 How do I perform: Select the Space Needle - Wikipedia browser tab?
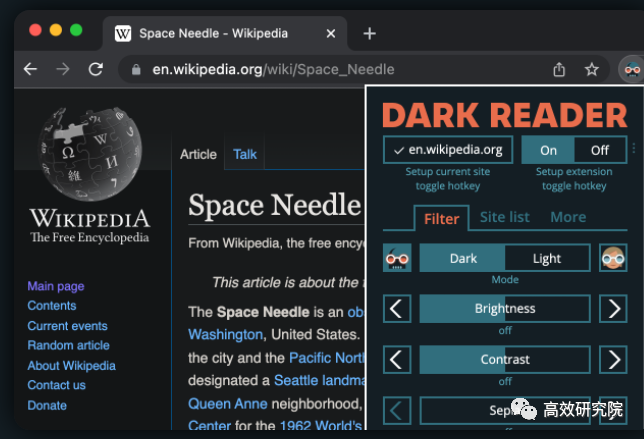pos(224,33)
